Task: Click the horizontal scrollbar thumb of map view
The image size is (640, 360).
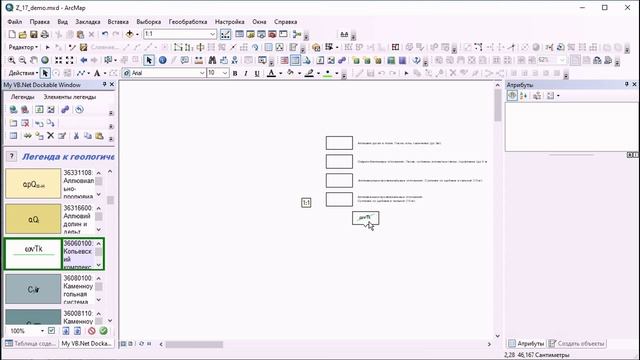Action: pyautogui.click(x=194, y=344)
